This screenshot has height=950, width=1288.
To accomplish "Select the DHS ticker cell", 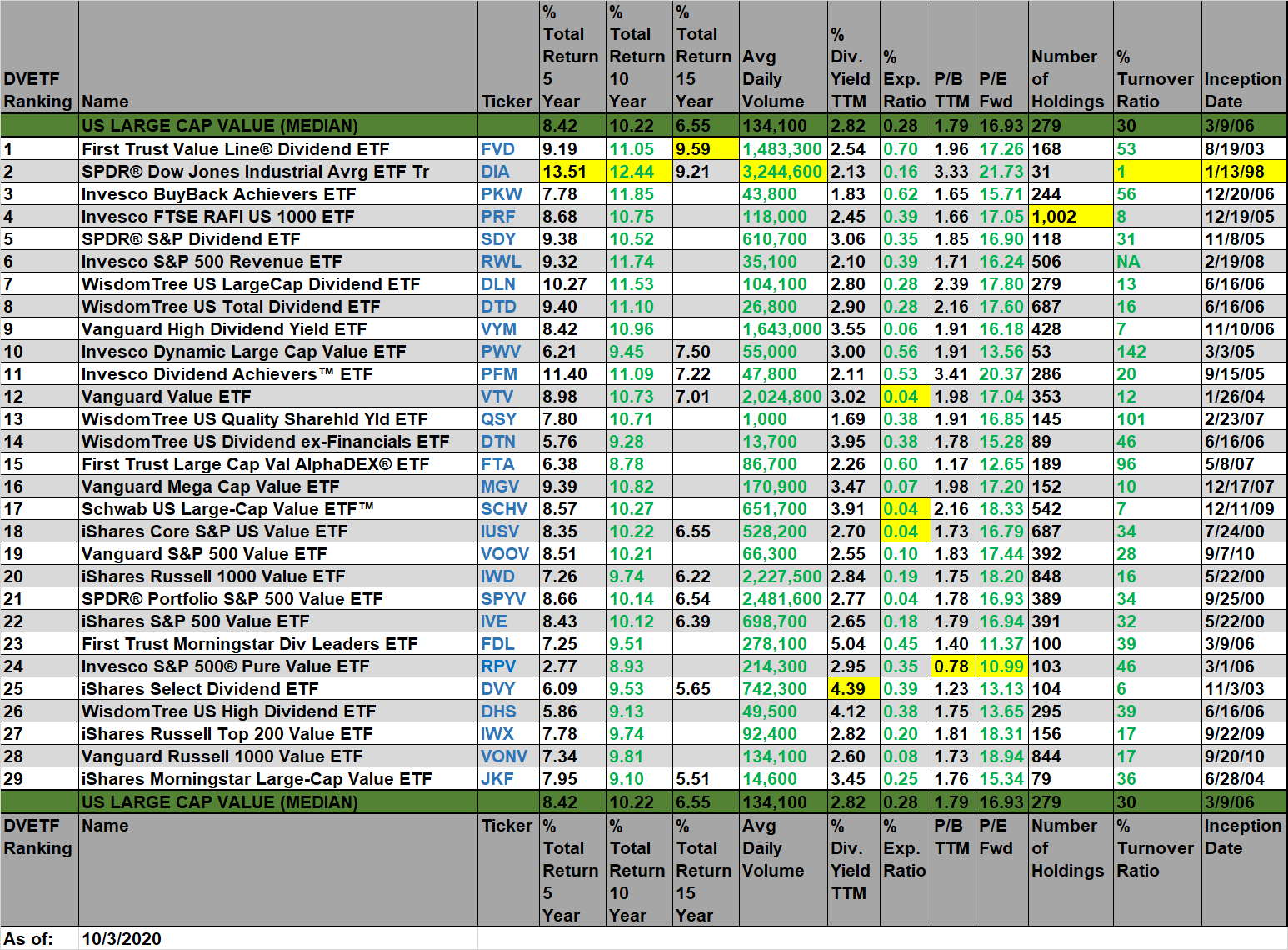I will 508,712.
